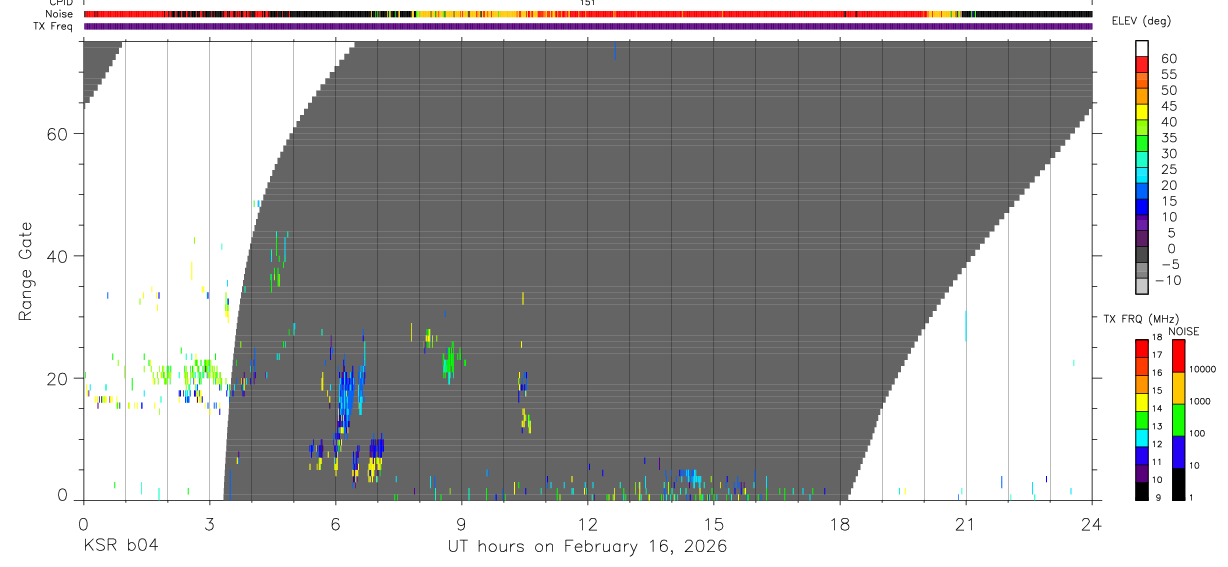The width and height of the screenshot is (1228, 567).
Task: Click the x-axis tick label '12'
Action: tap(587, 523)
